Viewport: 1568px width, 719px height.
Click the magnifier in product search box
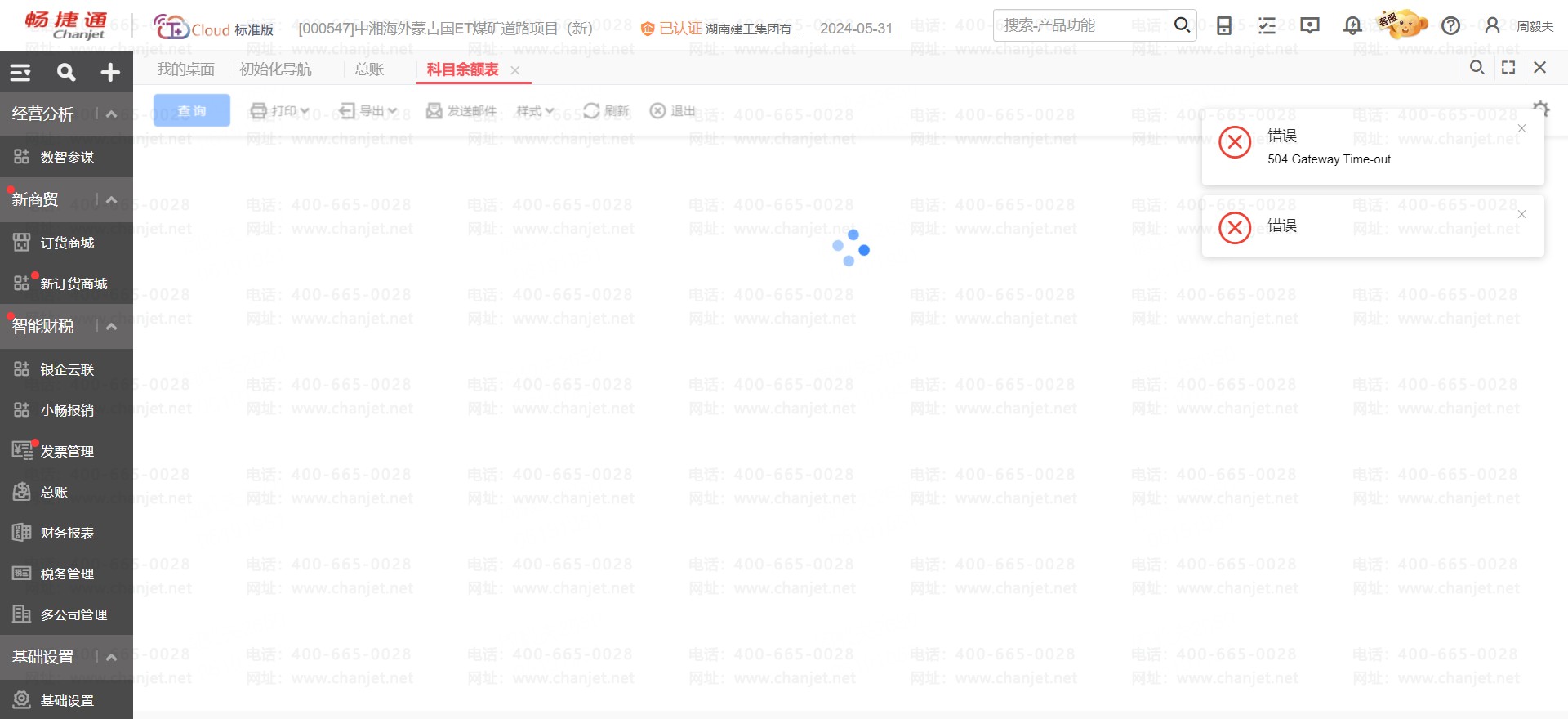point(1182,25)
